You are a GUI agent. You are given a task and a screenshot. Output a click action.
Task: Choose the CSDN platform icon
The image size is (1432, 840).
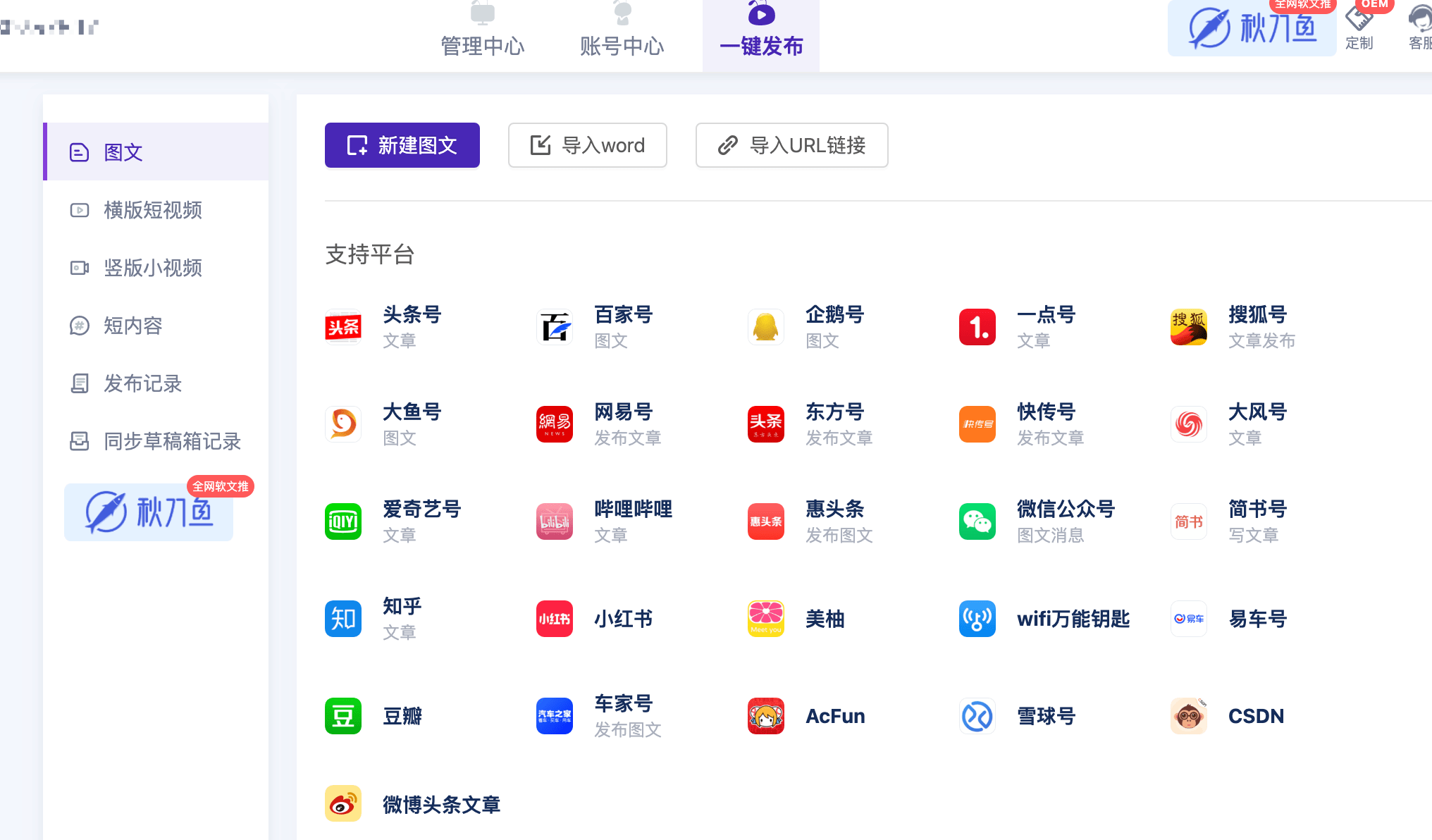(1189, 716)
